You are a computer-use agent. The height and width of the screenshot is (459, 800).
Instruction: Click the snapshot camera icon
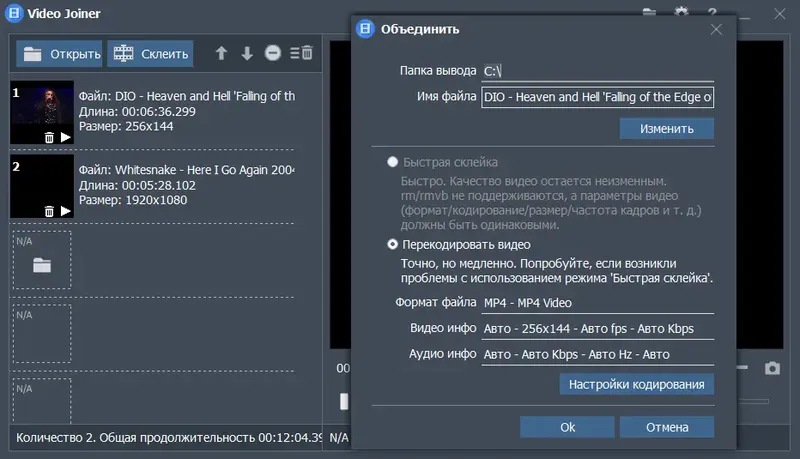[x=772, y=368]
